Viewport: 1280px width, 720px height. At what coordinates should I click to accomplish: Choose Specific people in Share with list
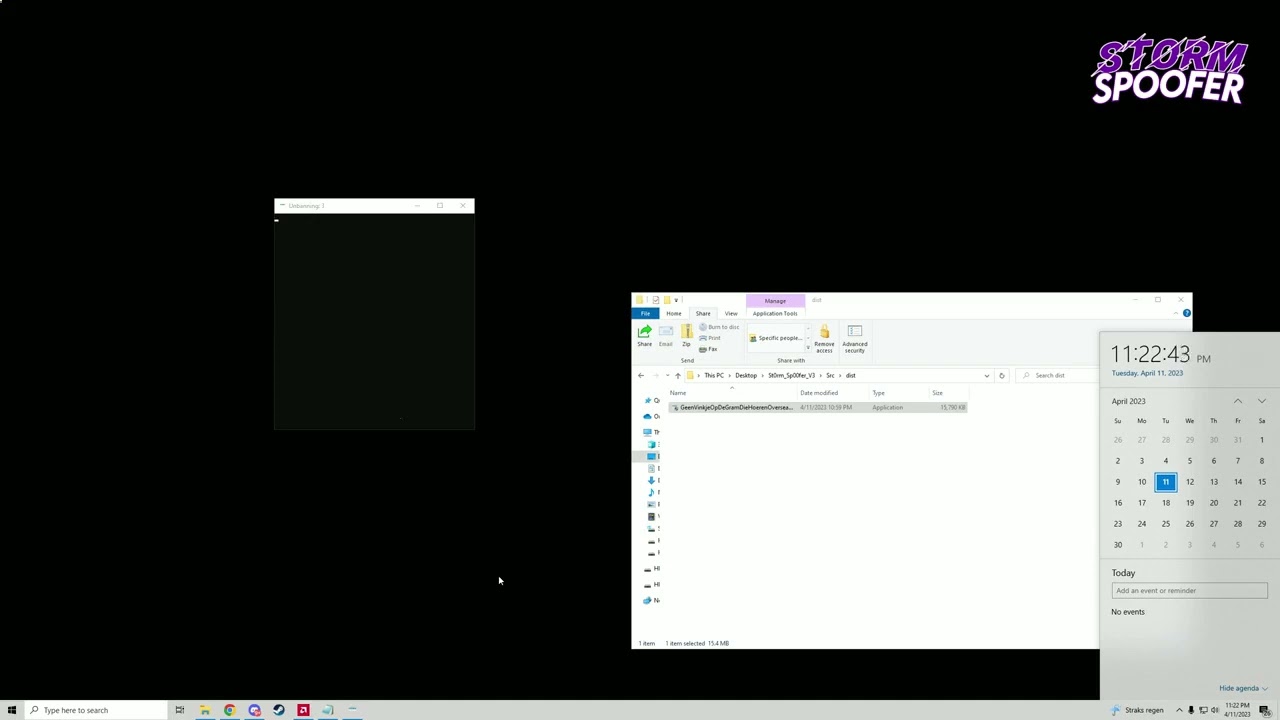(776, 338)
